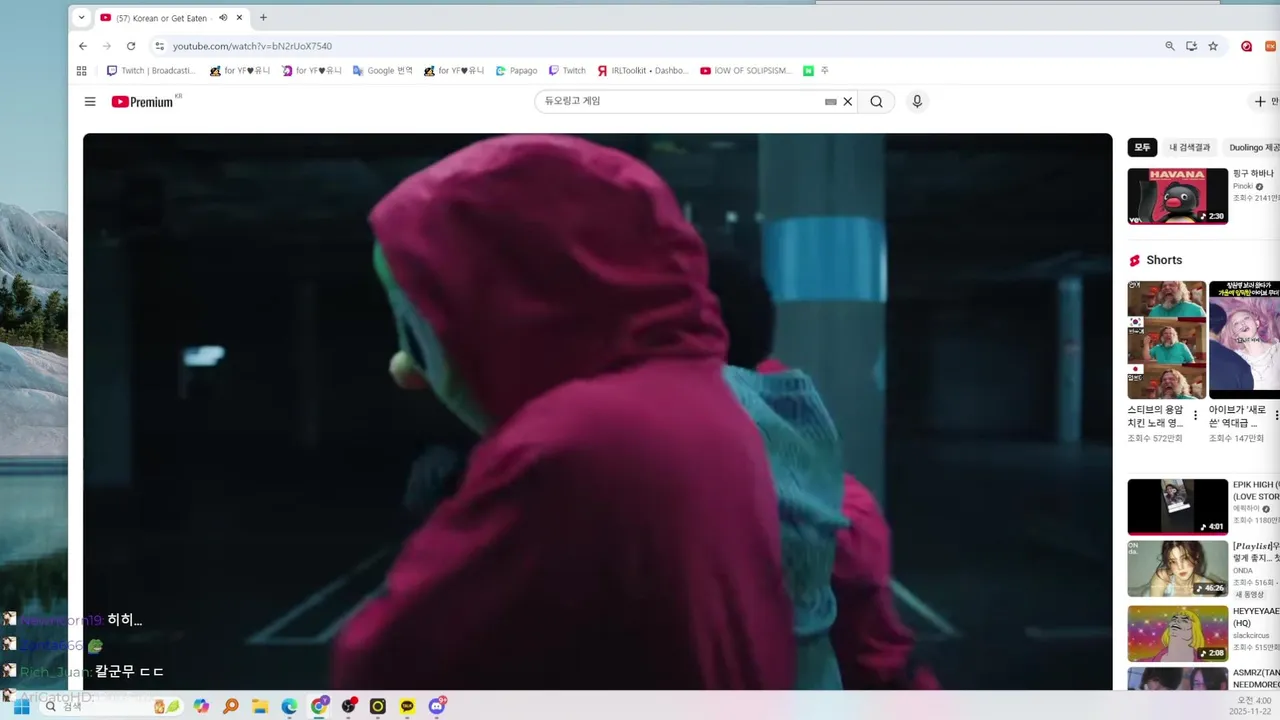The image size is (1280, 720).
Task: Bookmark this page with star icon
Action: (1213, 46)
